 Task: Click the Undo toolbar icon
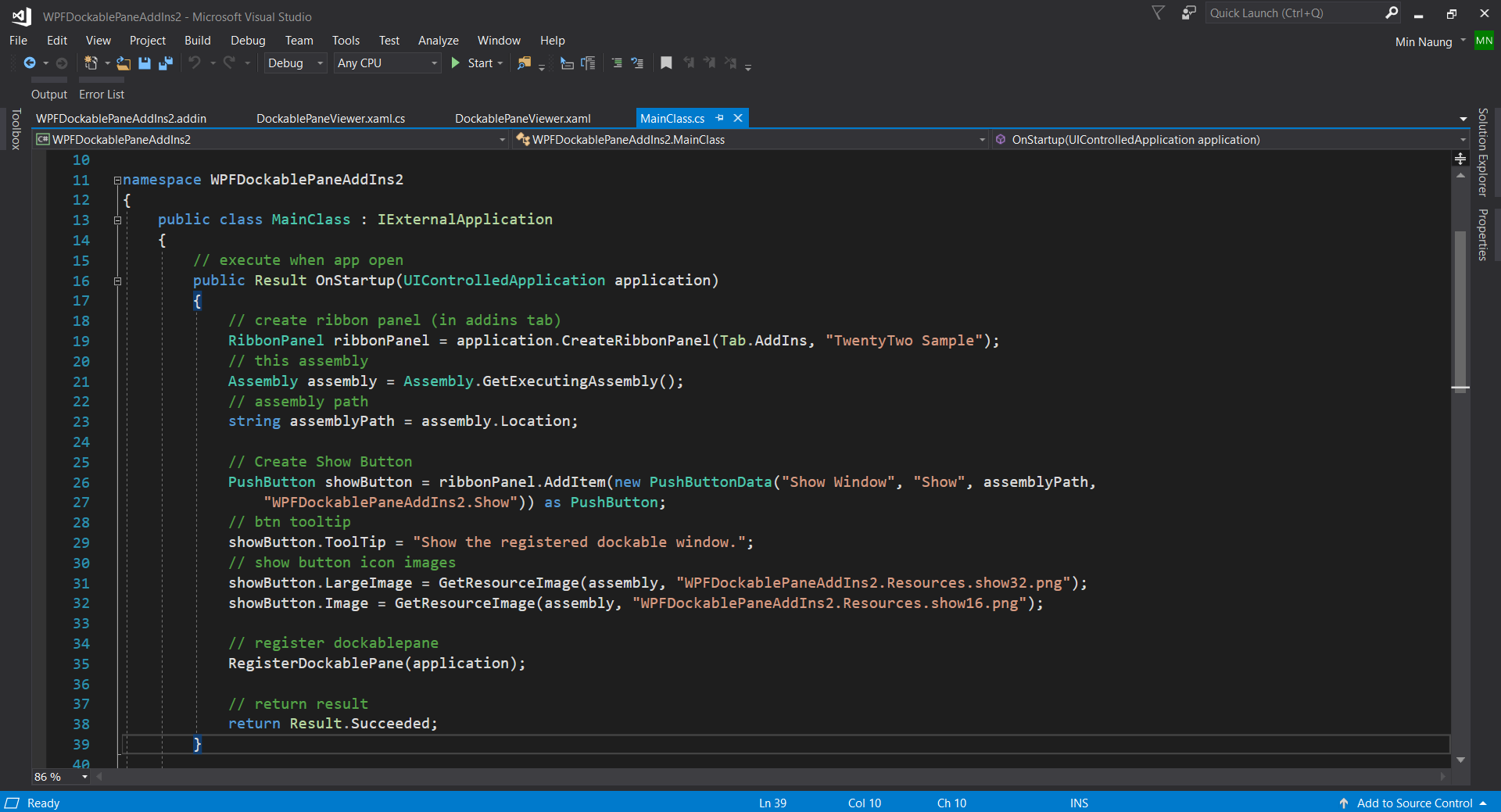(196, 63)
